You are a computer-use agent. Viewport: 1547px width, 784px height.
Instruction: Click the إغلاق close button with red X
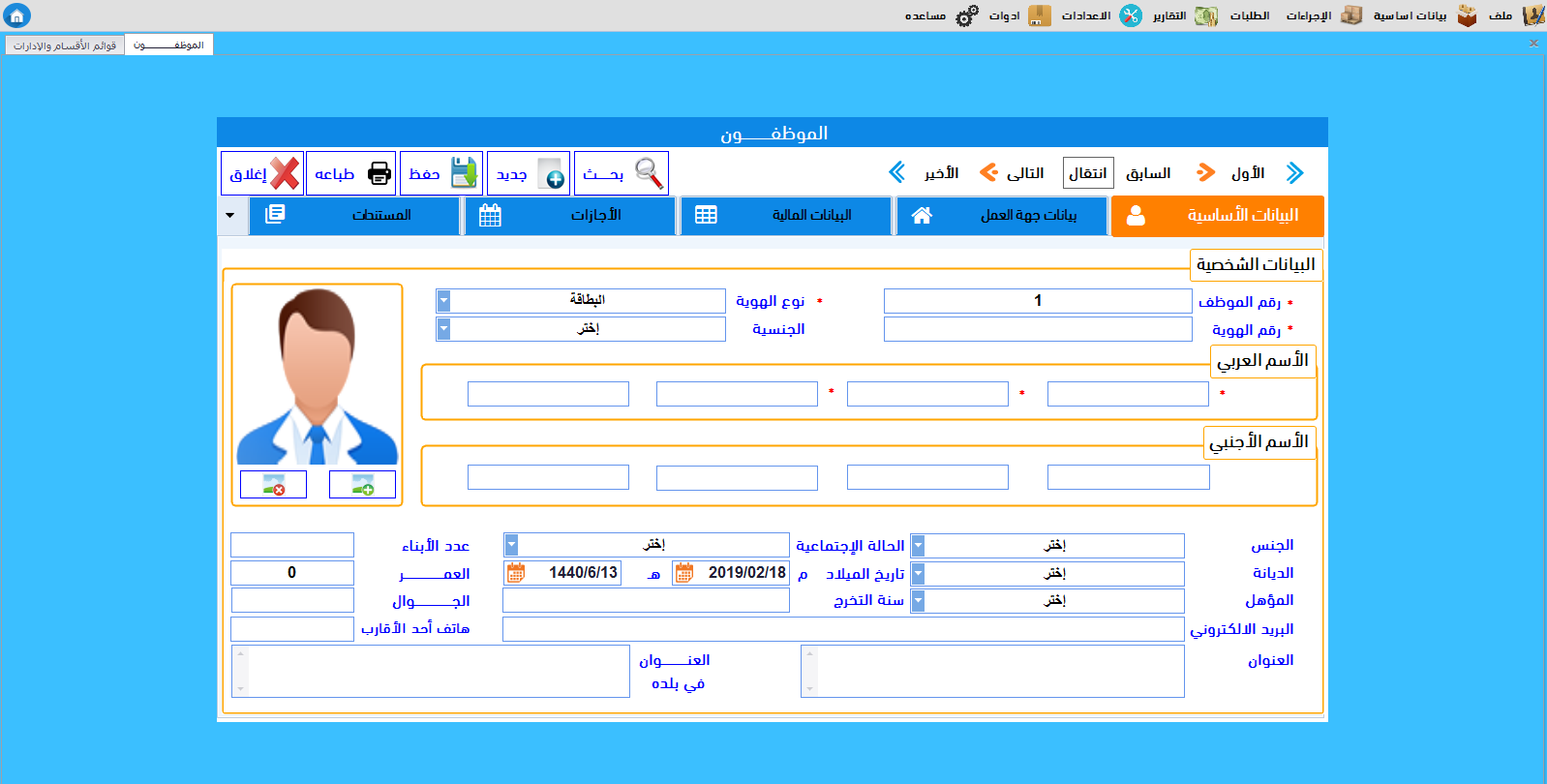262,173
